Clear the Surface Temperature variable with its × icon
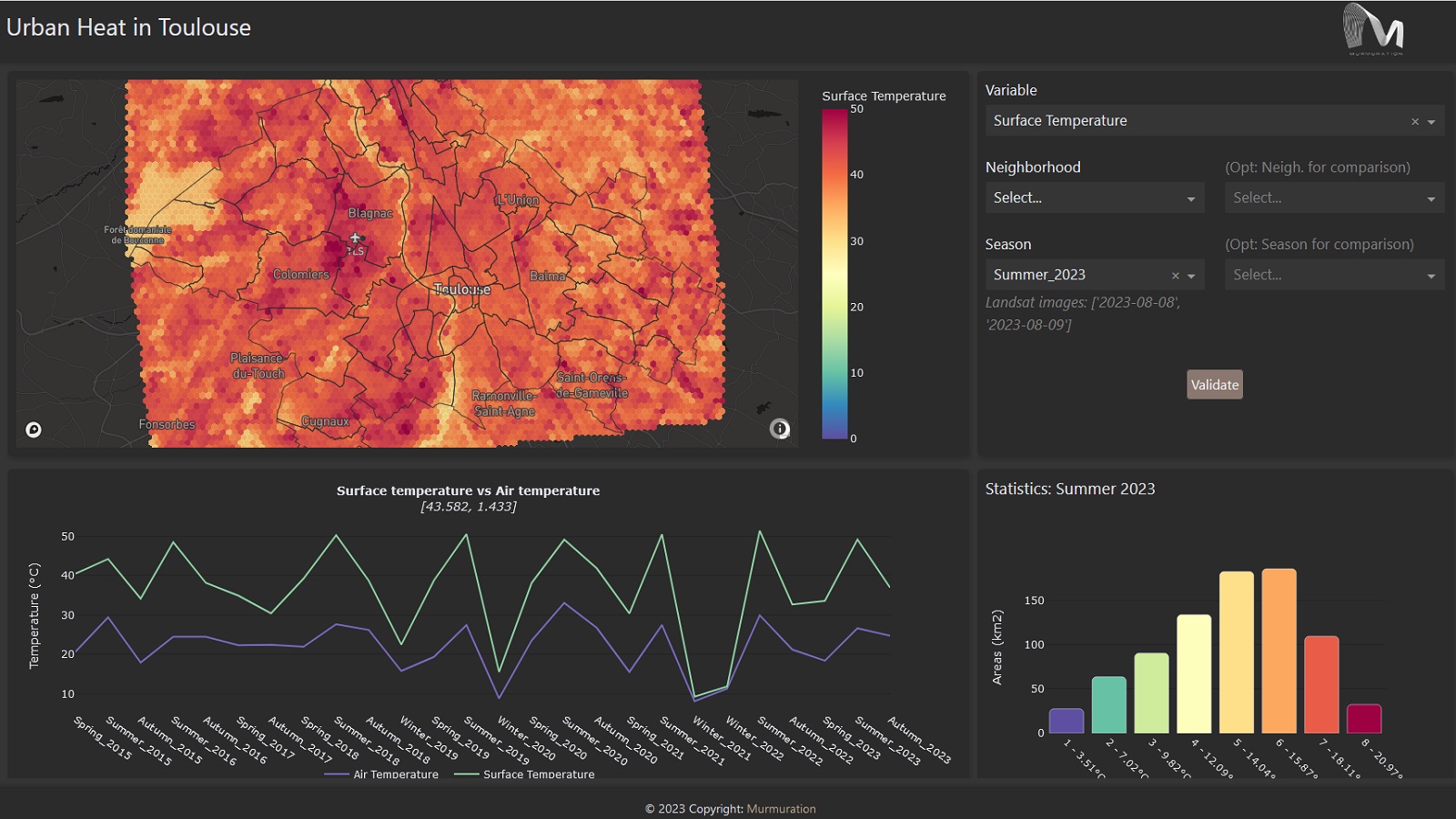The width and height of the screenshot is (1456, 819). click(x=1415, y=120)
